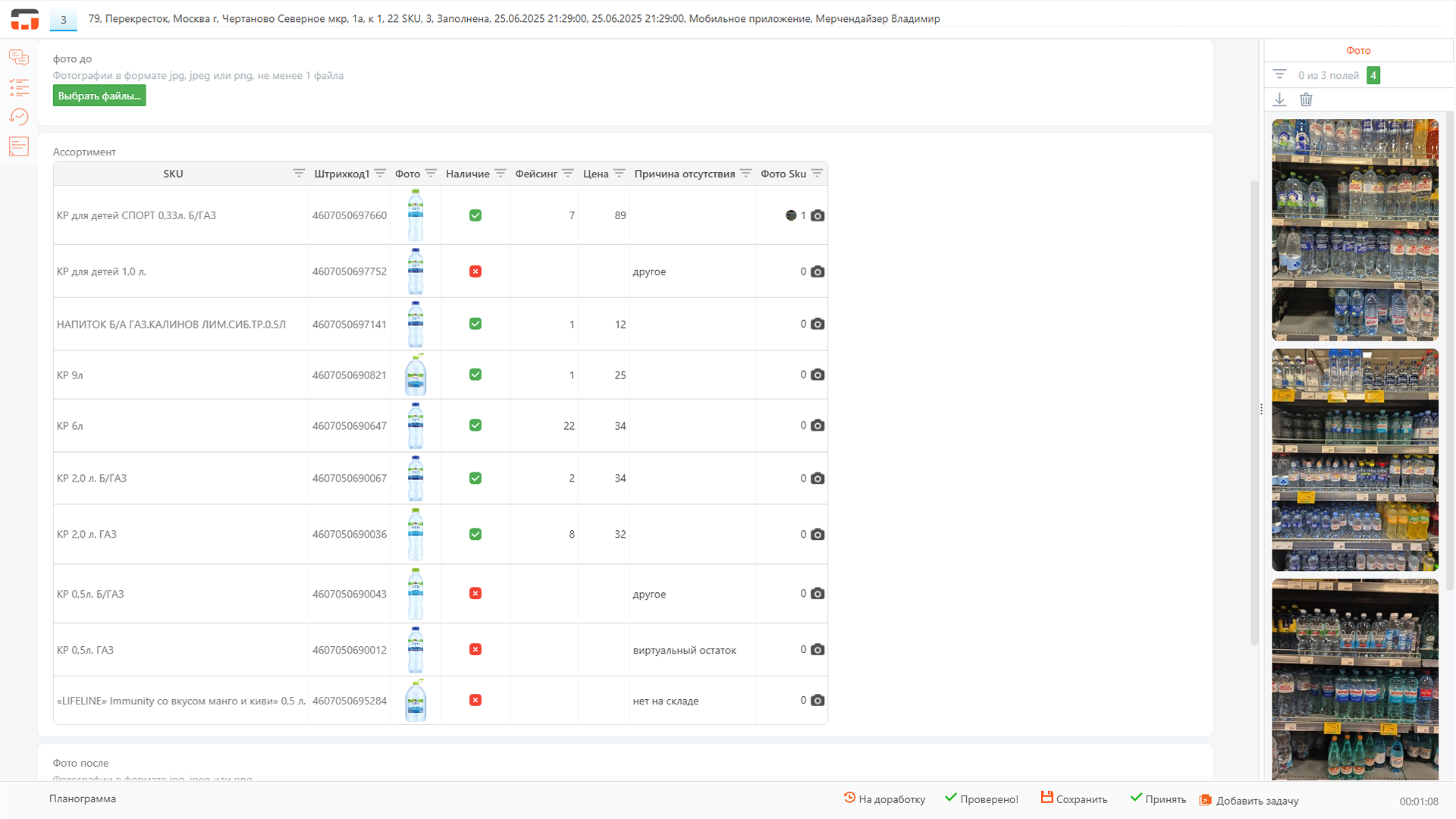
Task: Click the photo panel filter icon
Action: pyautogui.click(x=1279, y=74)
